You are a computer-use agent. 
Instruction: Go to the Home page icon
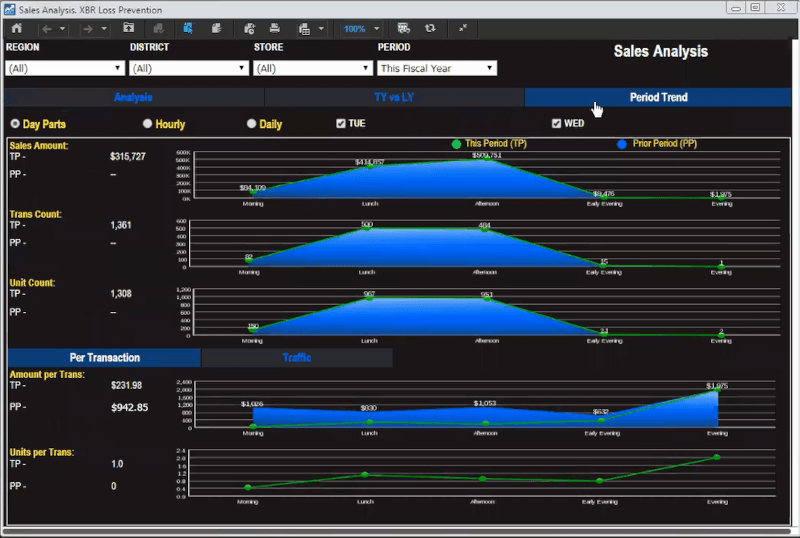(x=17, y=29)
